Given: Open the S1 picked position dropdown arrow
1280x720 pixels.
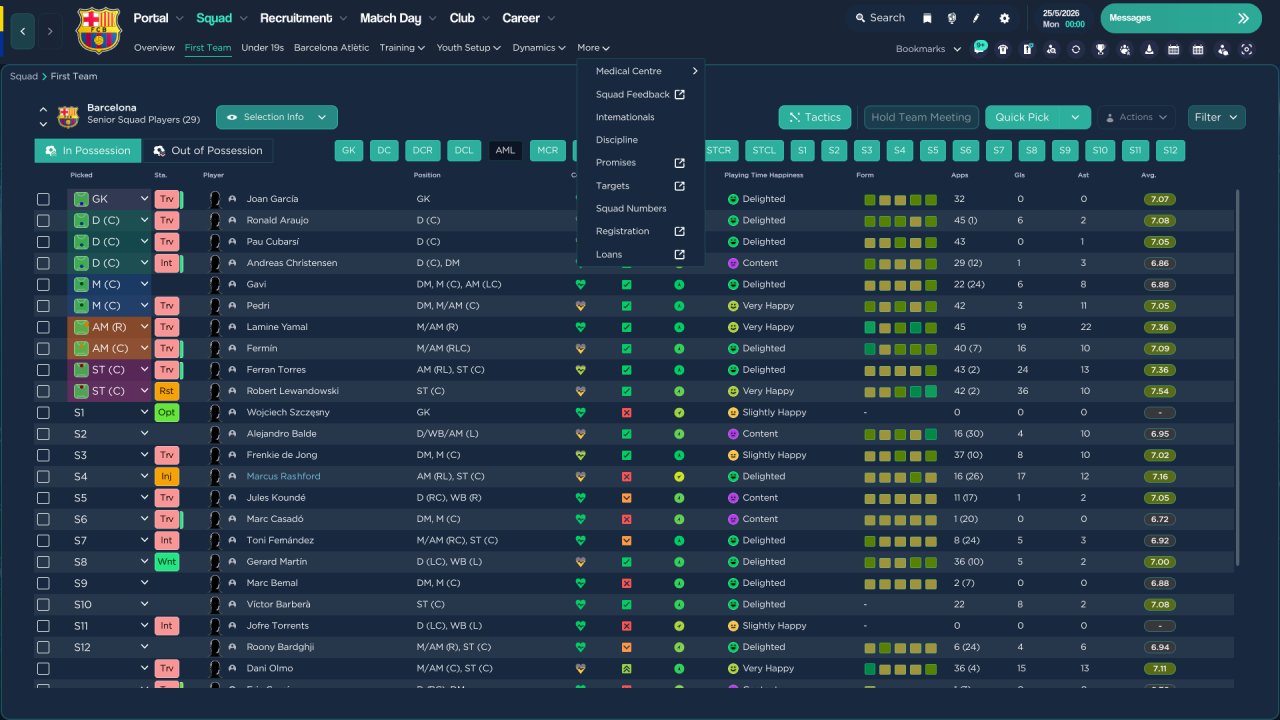Looking at the screenshot, I should click(144, 412).
